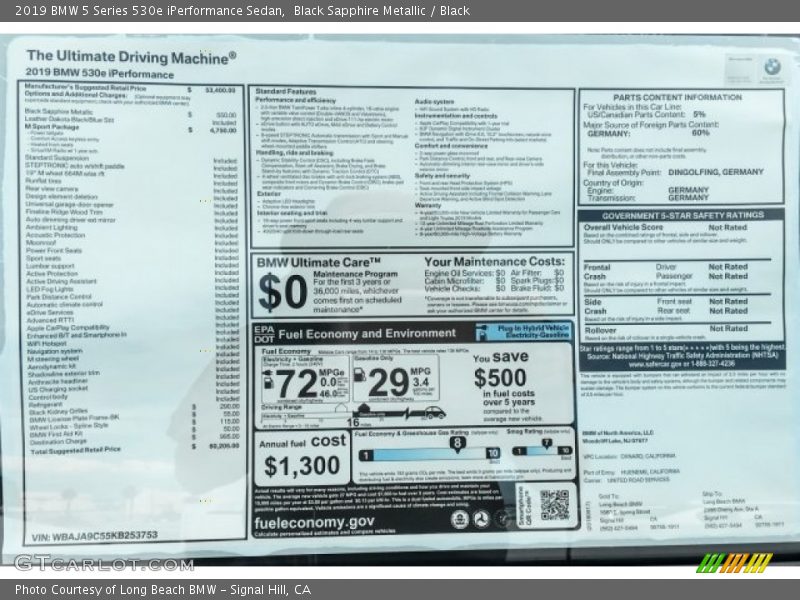
Task: Click the 'Manufacturer's Suggested Retail Price' line
Action: click(x=130, y=89)
